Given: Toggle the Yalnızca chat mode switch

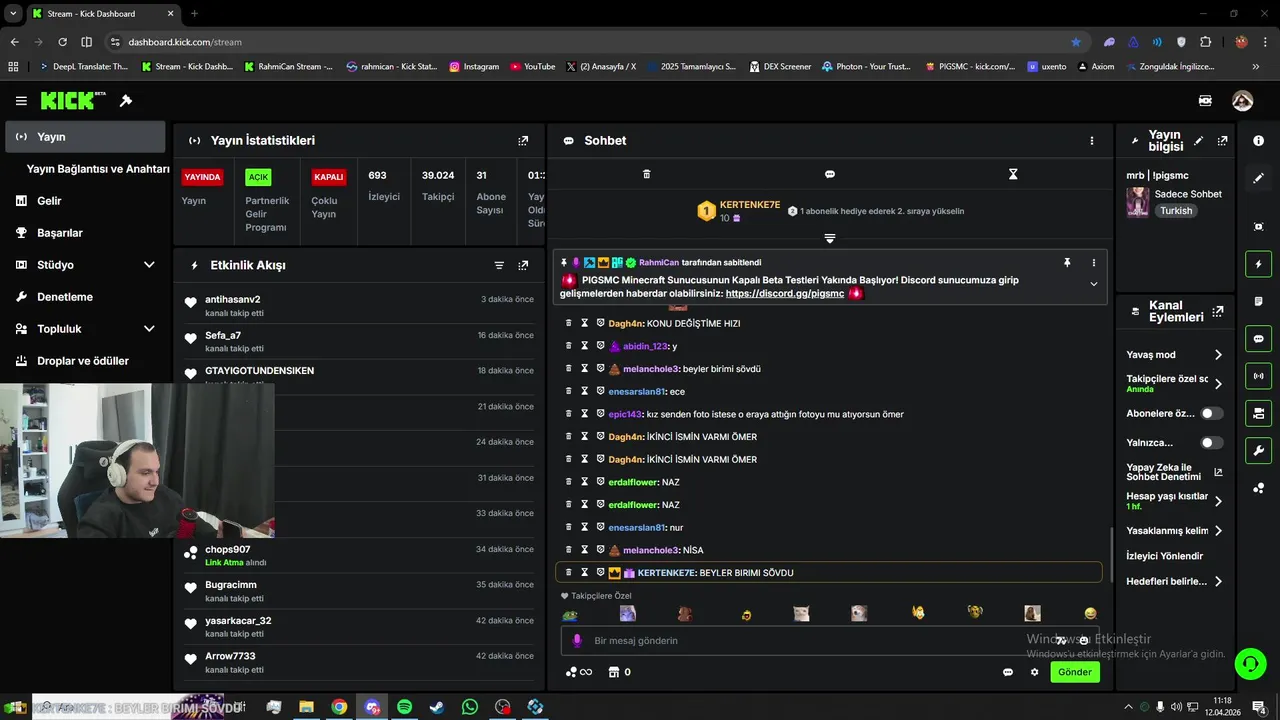Looking at the screenshot, I should coord(1211,442).
